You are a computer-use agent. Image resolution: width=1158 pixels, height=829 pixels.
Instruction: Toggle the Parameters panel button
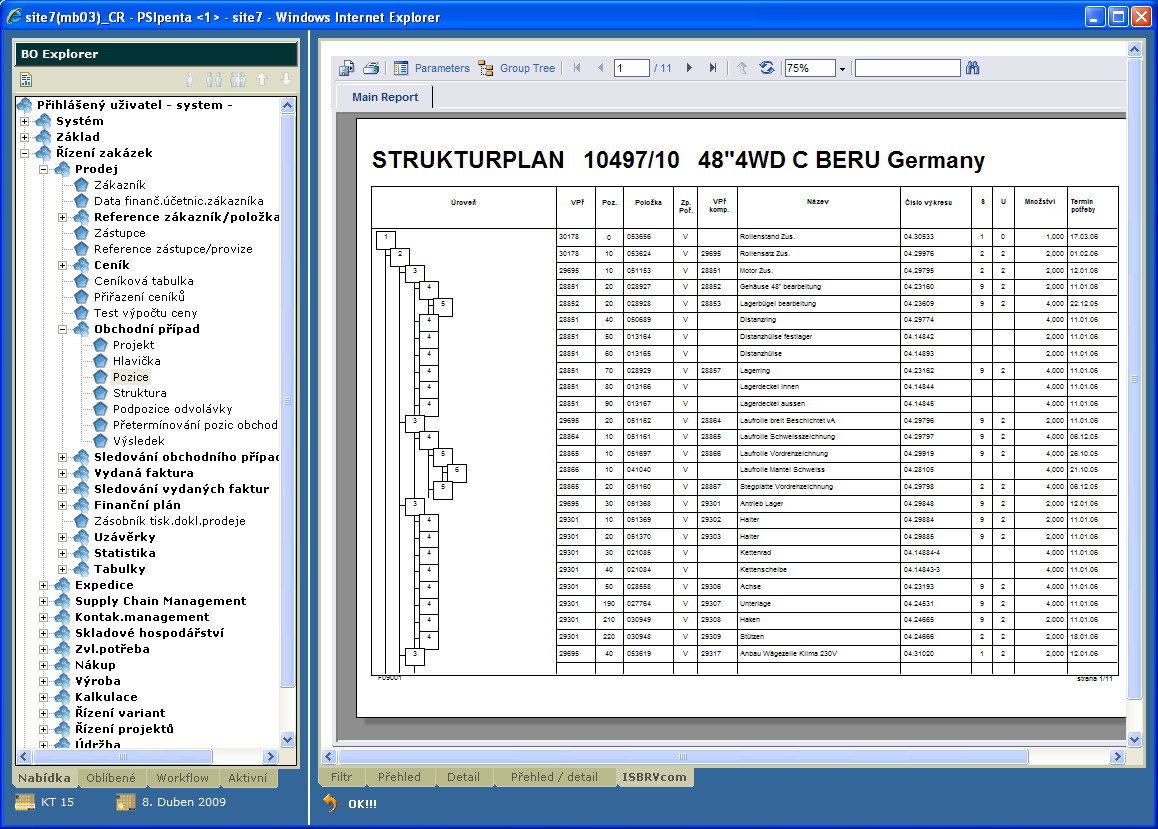pyautogui.click(x=431, y=68)
